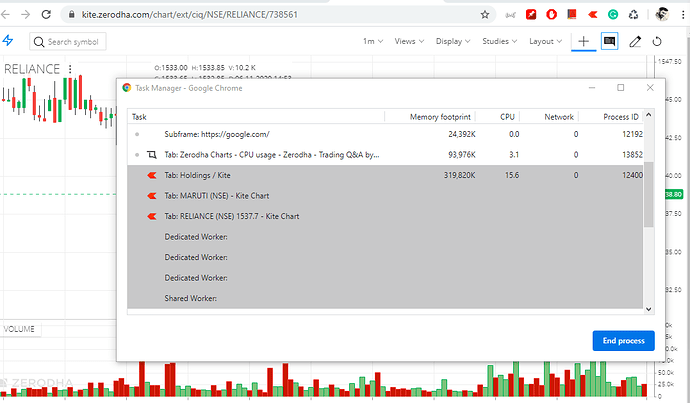Image resolution: width=690 pixels, height=403 pixels.
Task: Expand the Display dropdown
Action: point(453,42)
